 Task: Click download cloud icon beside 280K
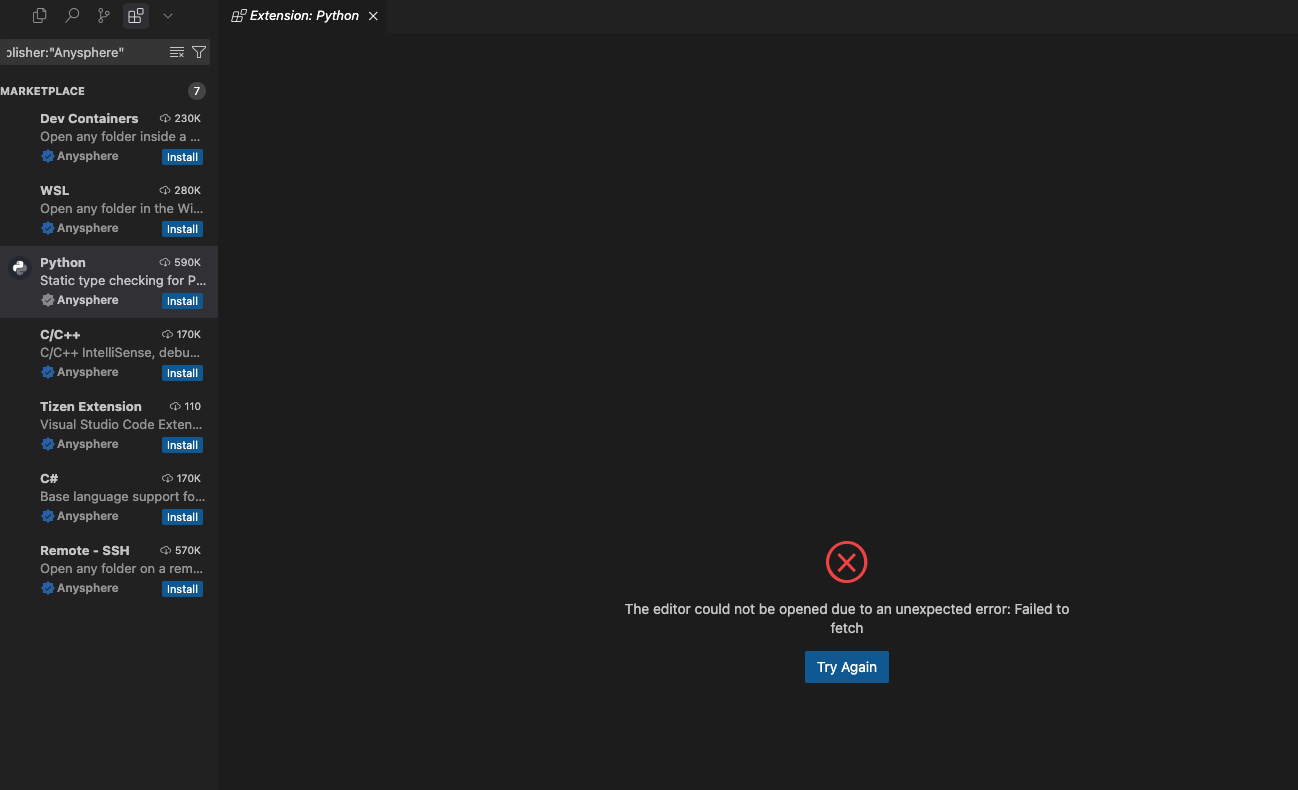pos(165,190)
